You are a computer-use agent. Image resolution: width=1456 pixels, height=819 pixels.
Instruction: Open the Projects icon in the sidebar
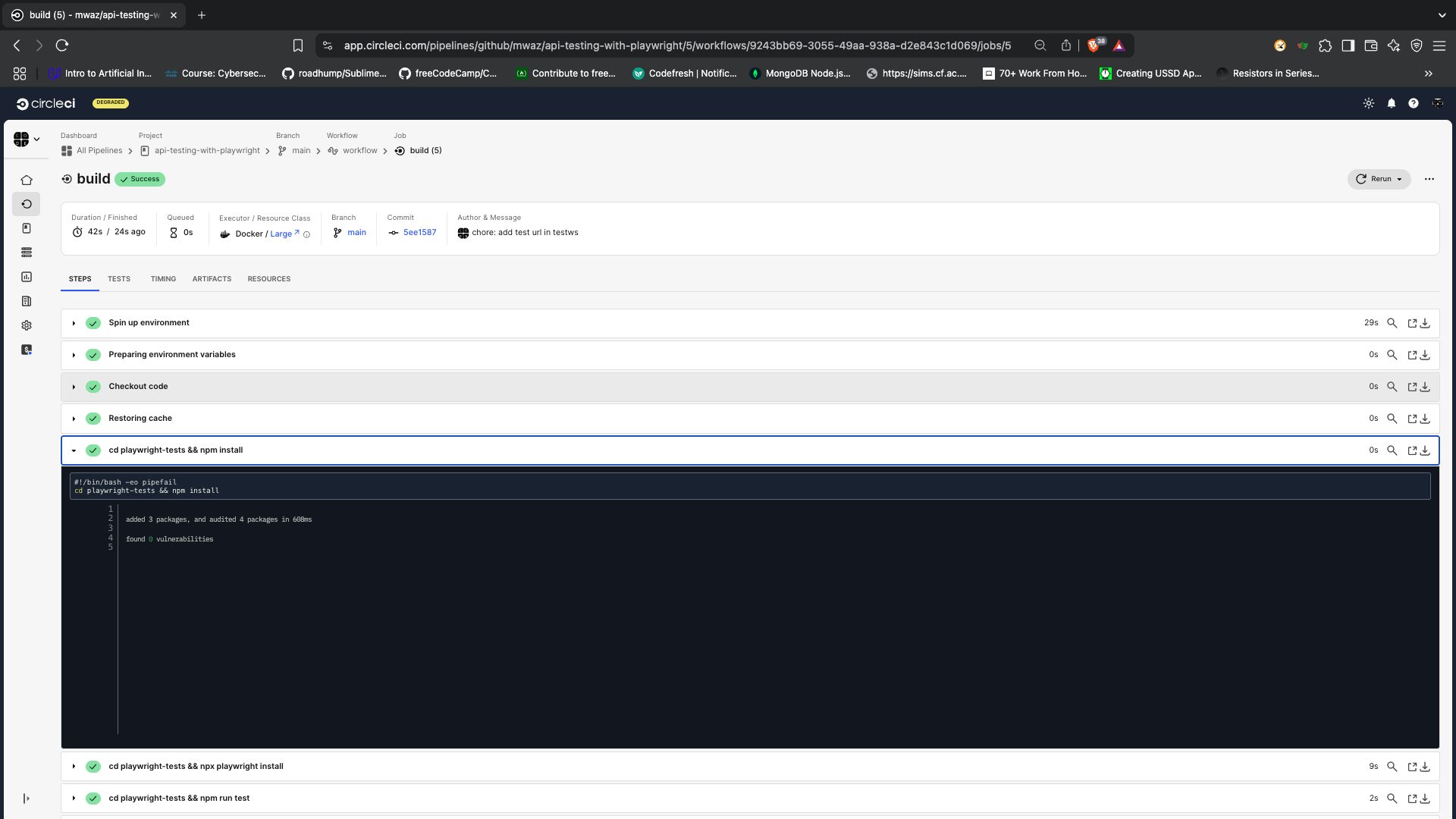(x=27, y=228)
